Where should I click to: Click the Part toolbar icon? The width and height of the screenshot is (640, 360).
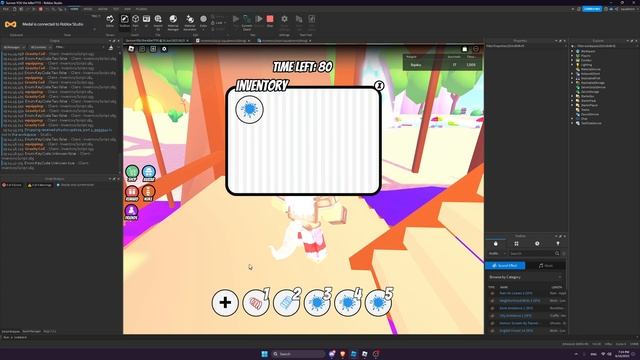pos(136,21)
